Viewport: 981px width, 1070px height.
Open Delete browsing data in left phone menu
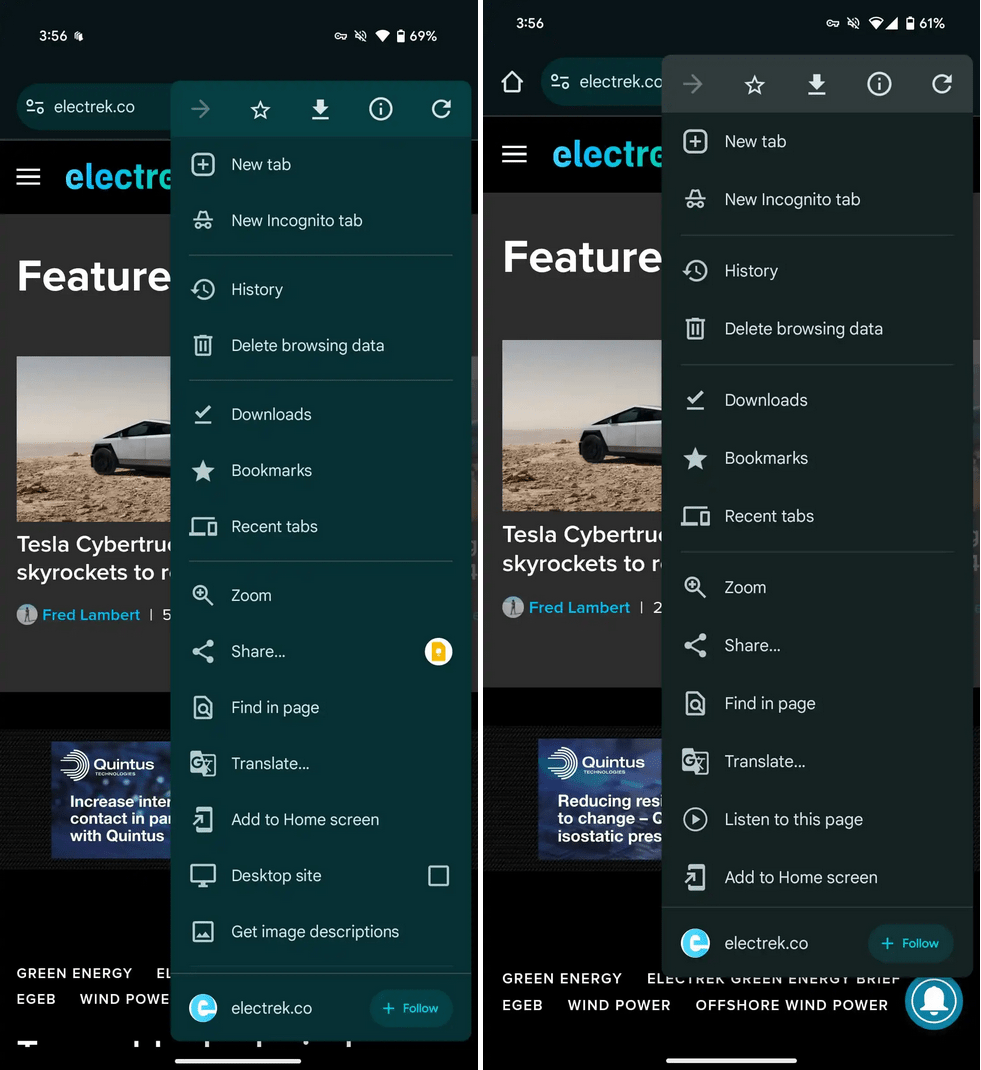321,345
